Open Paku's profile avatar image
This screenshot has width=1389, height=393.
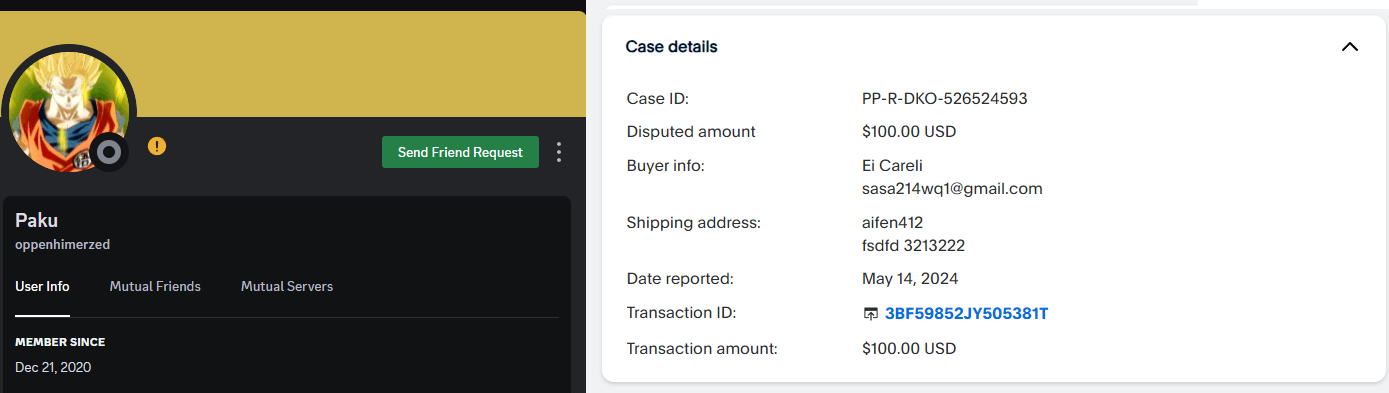pyautogui.click(x=68, y=110)
